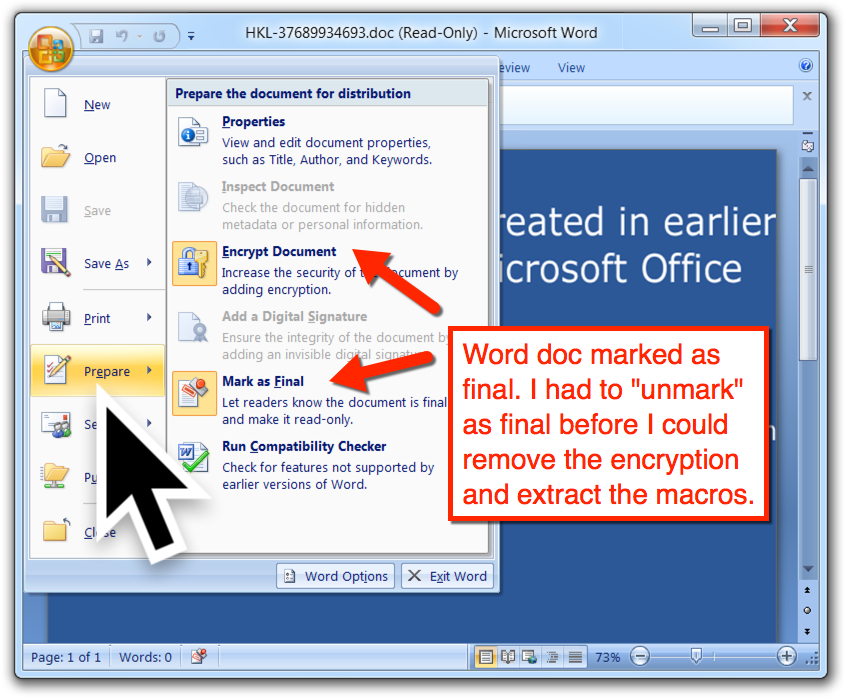Click the Encrypt Document lock icon

coord(193,264)
